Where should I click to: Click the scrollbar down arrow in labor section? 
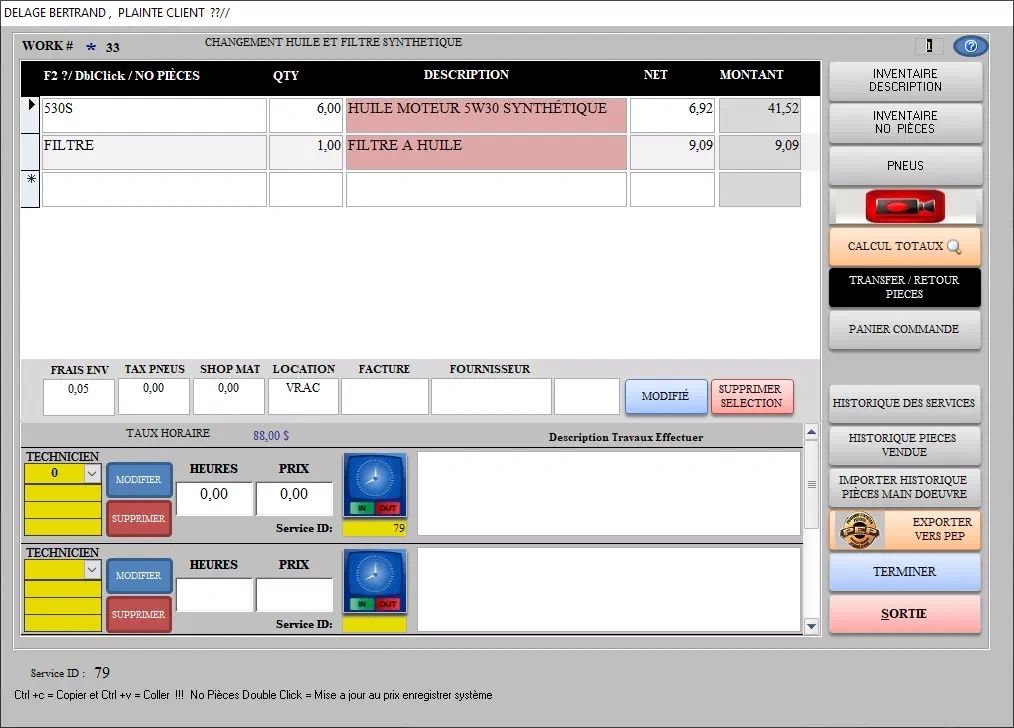812,626
